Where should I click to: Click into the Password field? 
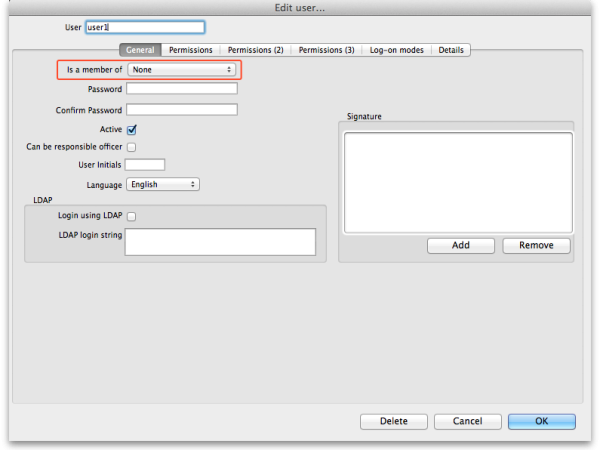[182, 90]
